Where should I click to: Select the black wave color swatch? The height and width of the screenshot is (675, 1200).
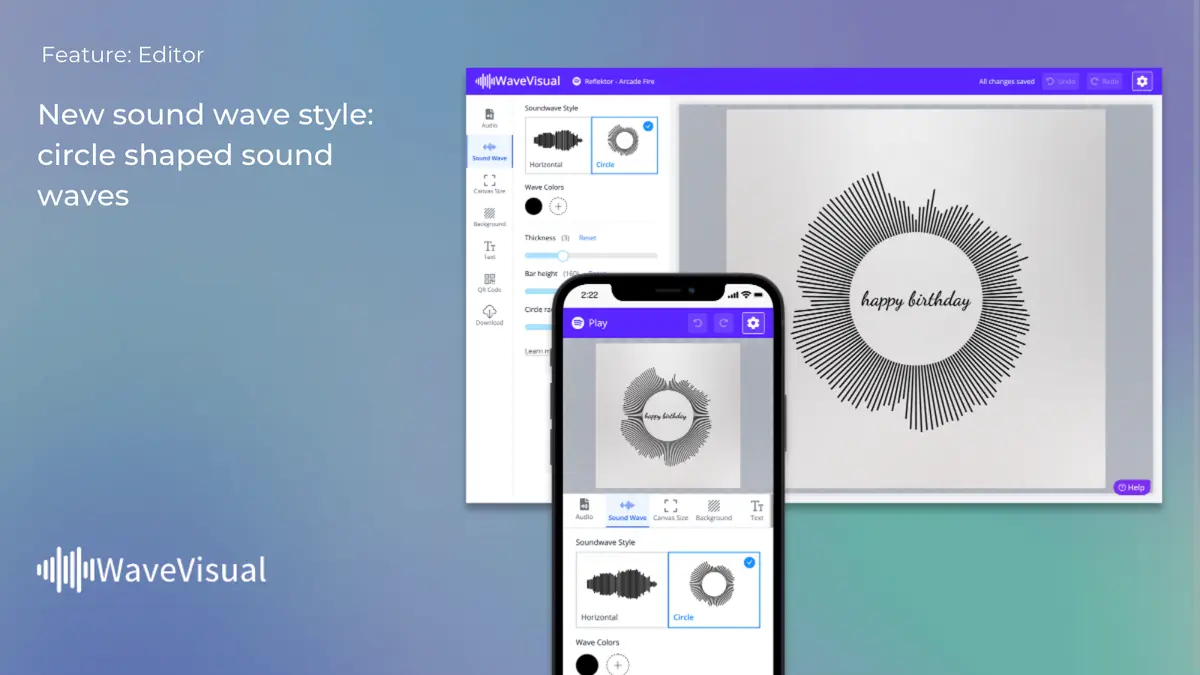point(534,205)
